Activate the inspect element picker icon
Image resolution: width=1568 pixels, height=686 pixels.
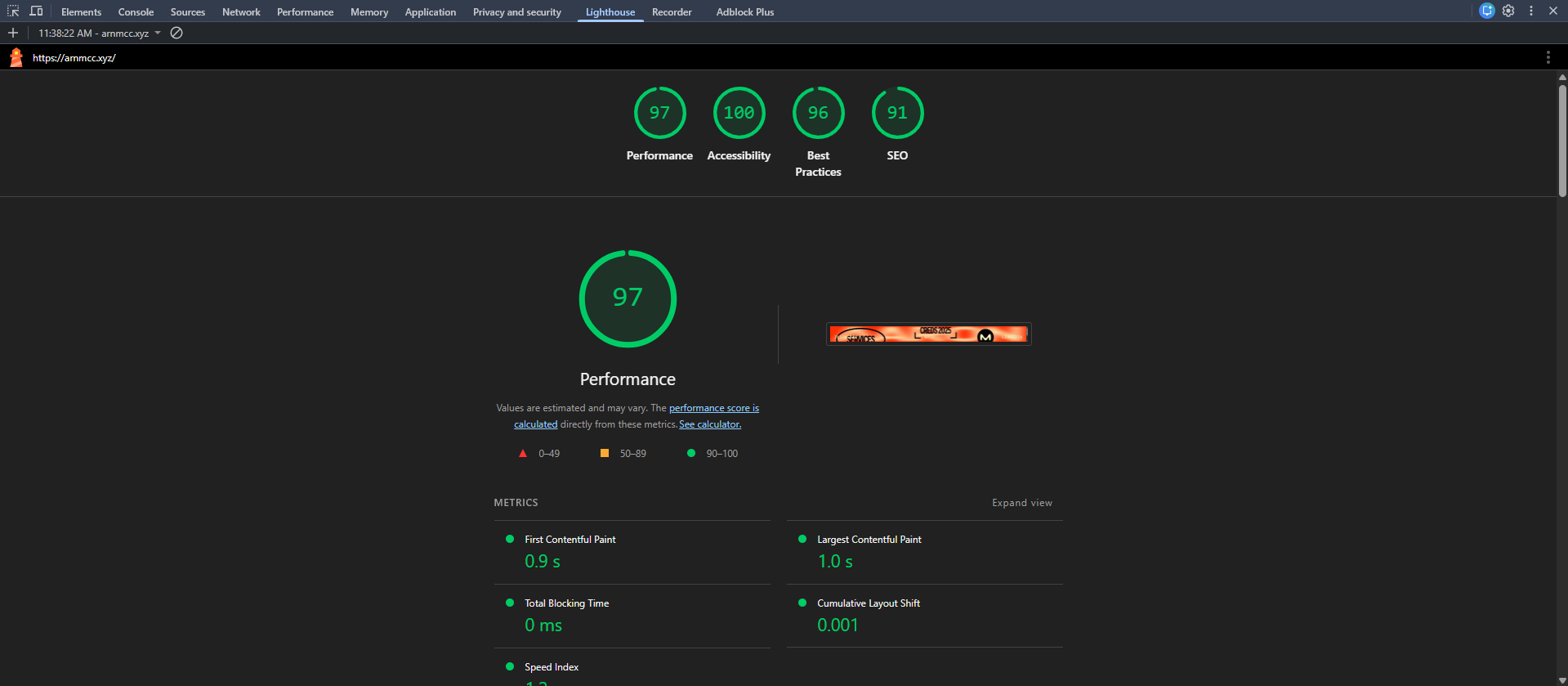tap(13, 11)
